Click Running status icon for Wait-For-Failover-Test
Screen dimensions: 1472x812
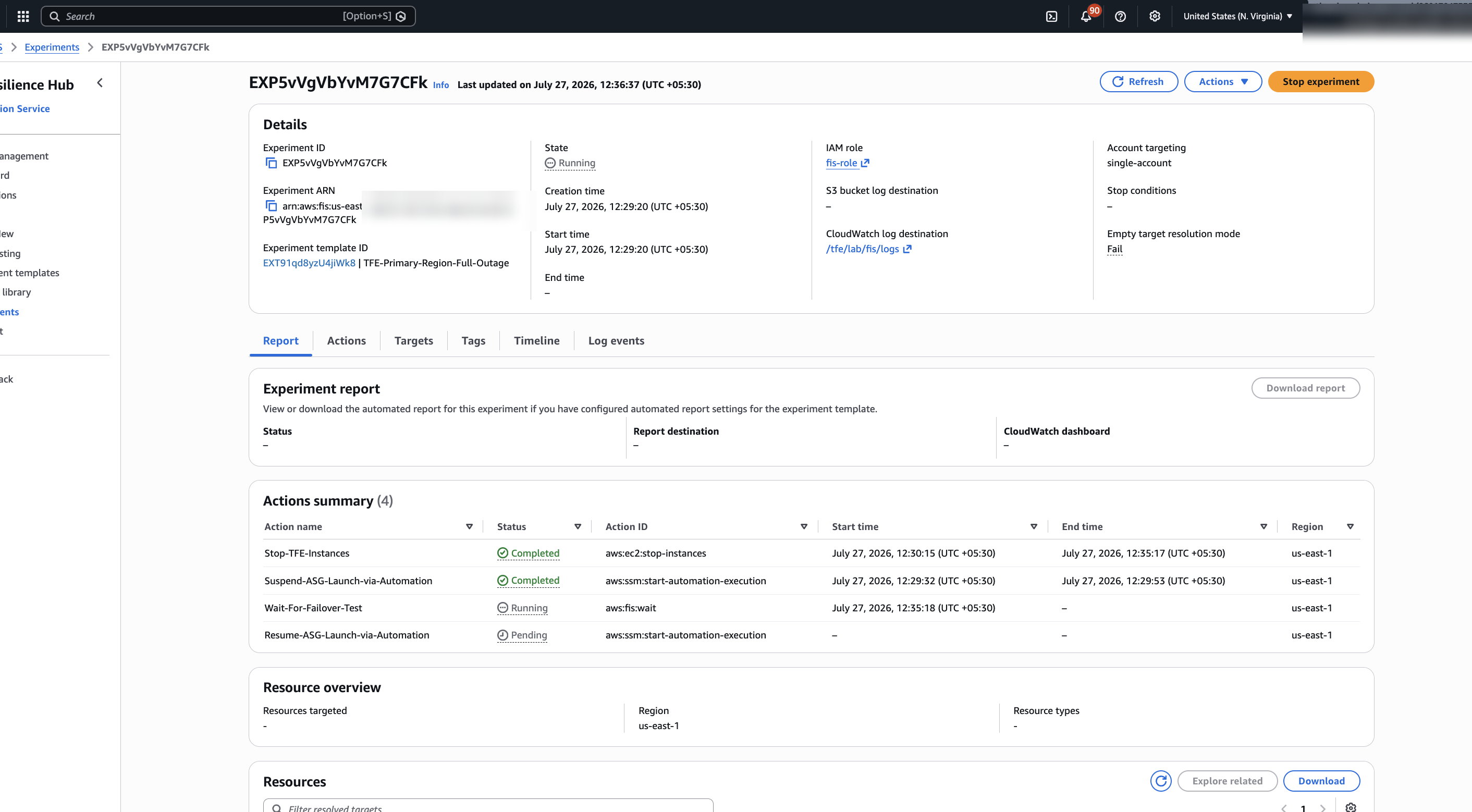pyautogui.click(x=502, y=607)
